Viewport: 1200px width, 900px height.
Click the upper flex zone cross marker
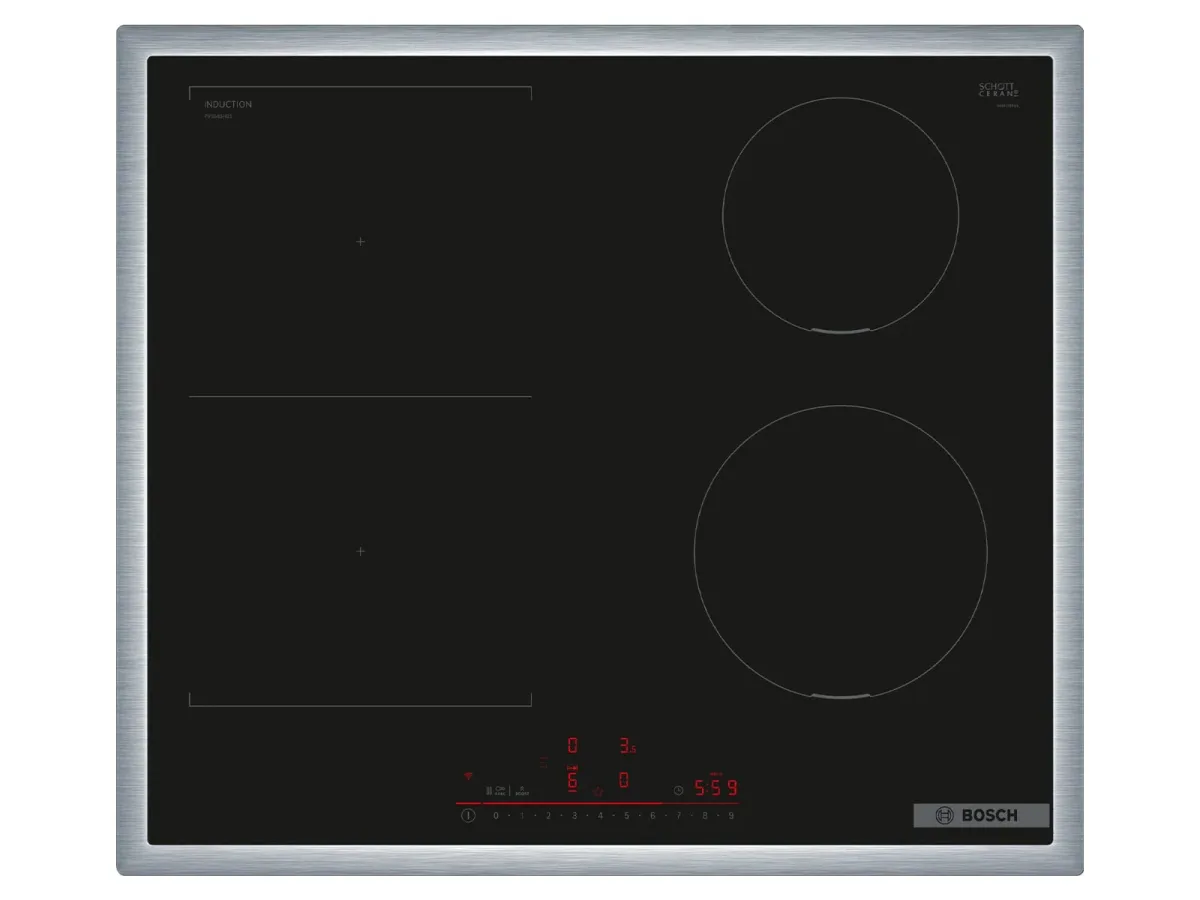361,241
